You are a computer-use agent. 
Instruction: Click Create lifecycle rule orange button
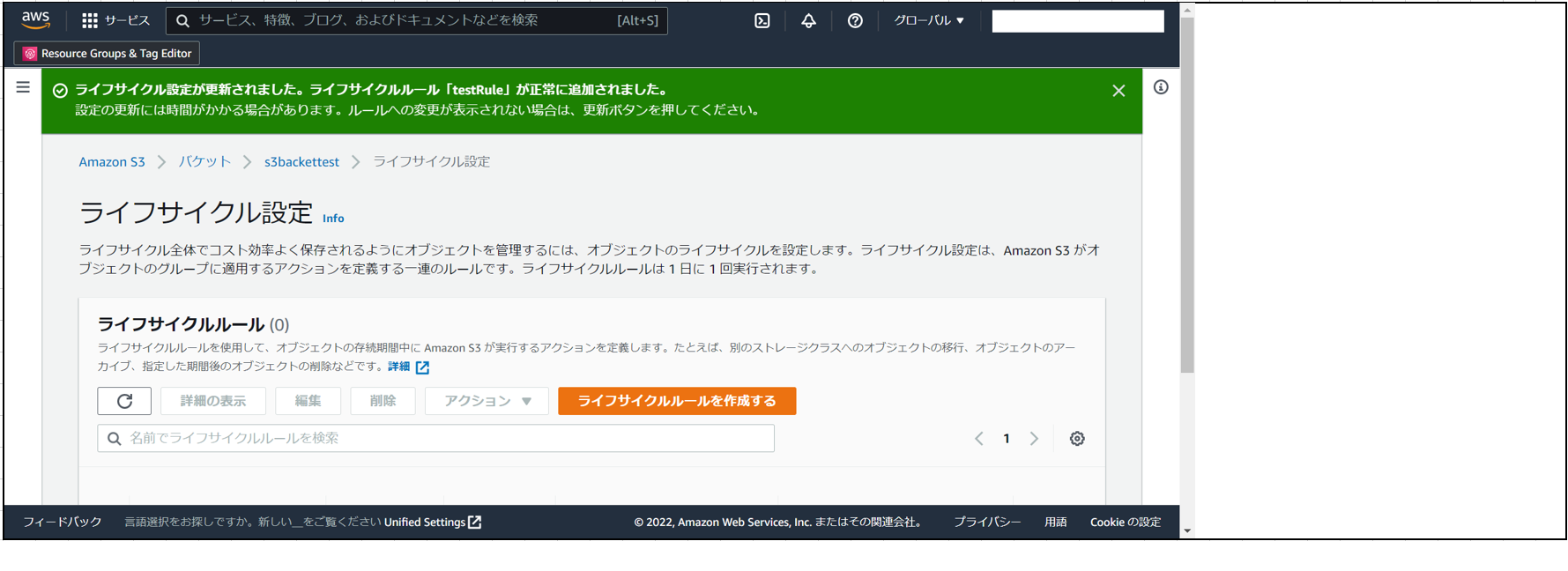pyautogui.click(x=677, y=401)
